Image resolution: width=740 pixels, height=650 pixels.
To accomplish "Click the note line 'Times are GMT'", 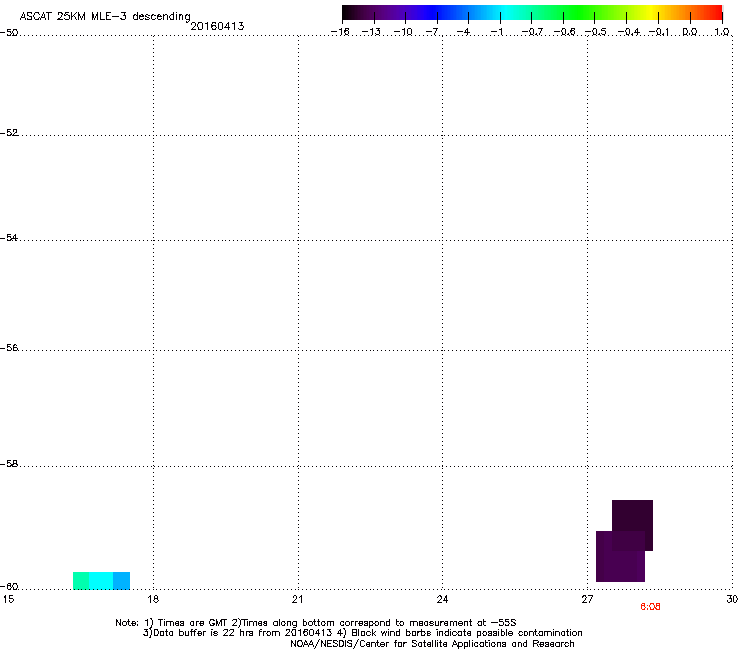I will [x=193, y=623].
